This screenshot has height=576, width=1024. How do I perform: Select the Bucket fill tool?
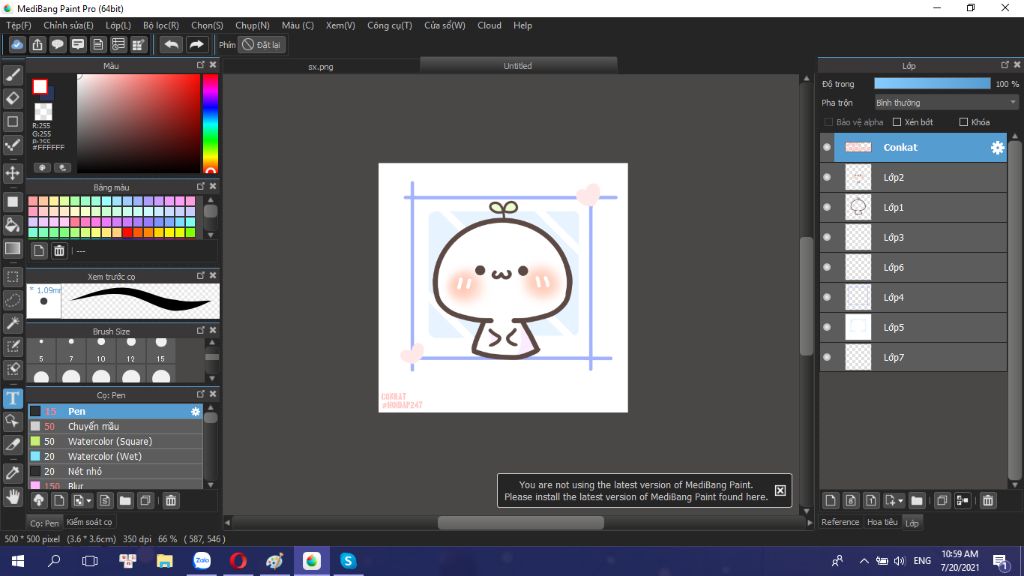pyautogui.click(x=12, y=225)
